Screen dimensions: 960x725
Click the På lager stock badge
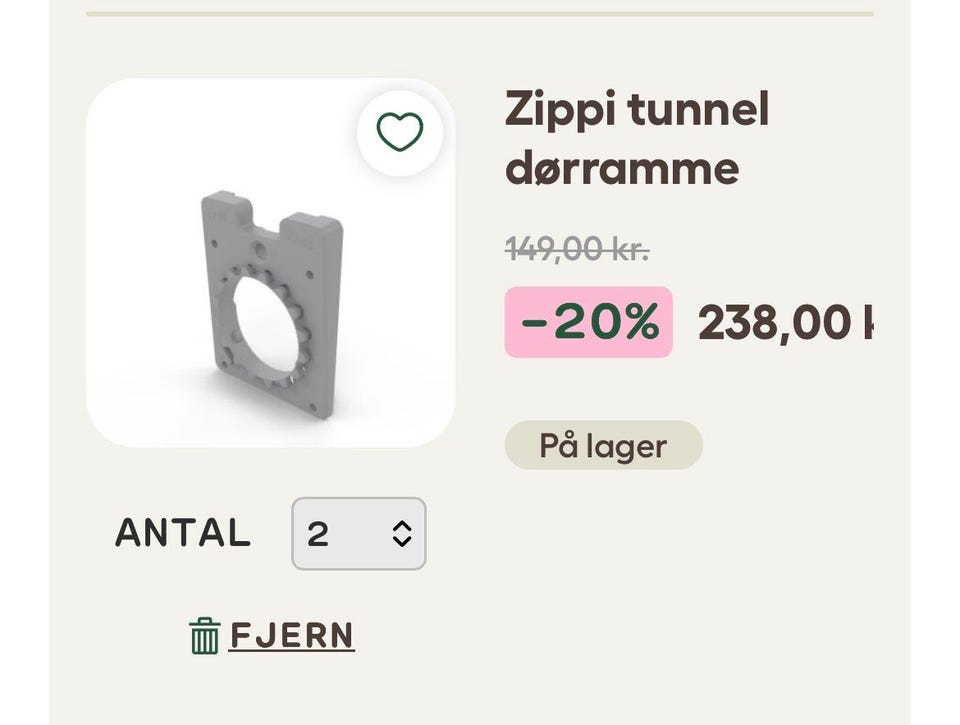tap(603, 446)
